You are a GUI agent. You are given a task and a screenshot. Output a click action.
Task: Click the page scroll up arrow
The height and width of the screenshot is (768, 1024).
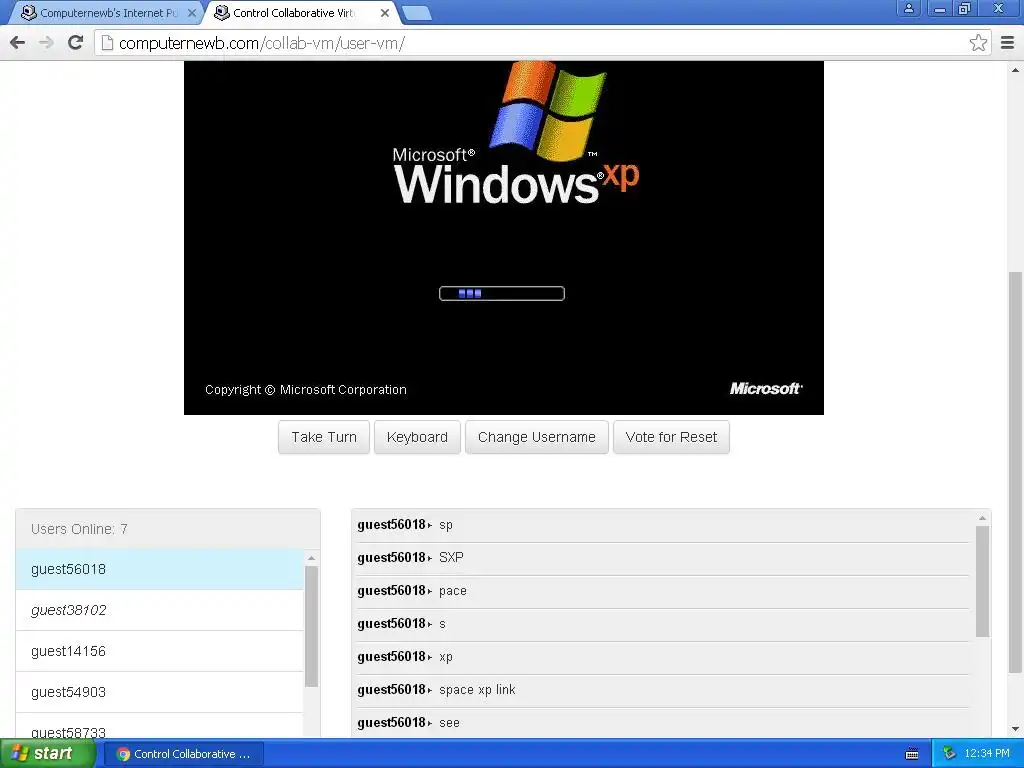1015,69
